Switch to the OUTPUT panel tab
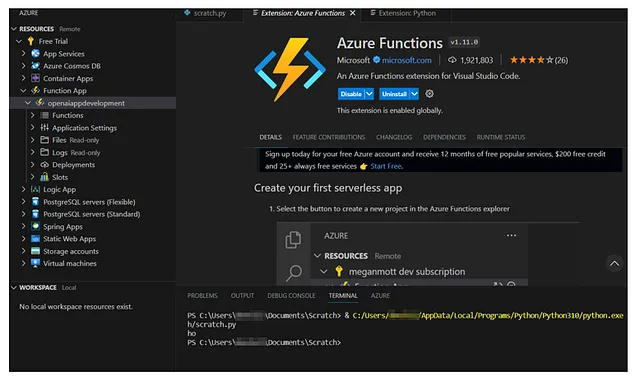 pyautogui.click(x=242, y=295)
